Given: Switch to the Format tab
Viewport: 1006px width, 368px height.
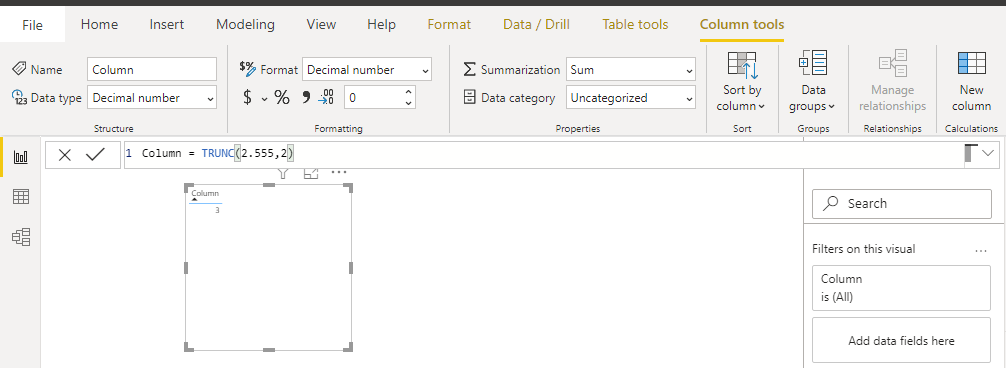Looking at the screenshot, I should click(449, 24).
